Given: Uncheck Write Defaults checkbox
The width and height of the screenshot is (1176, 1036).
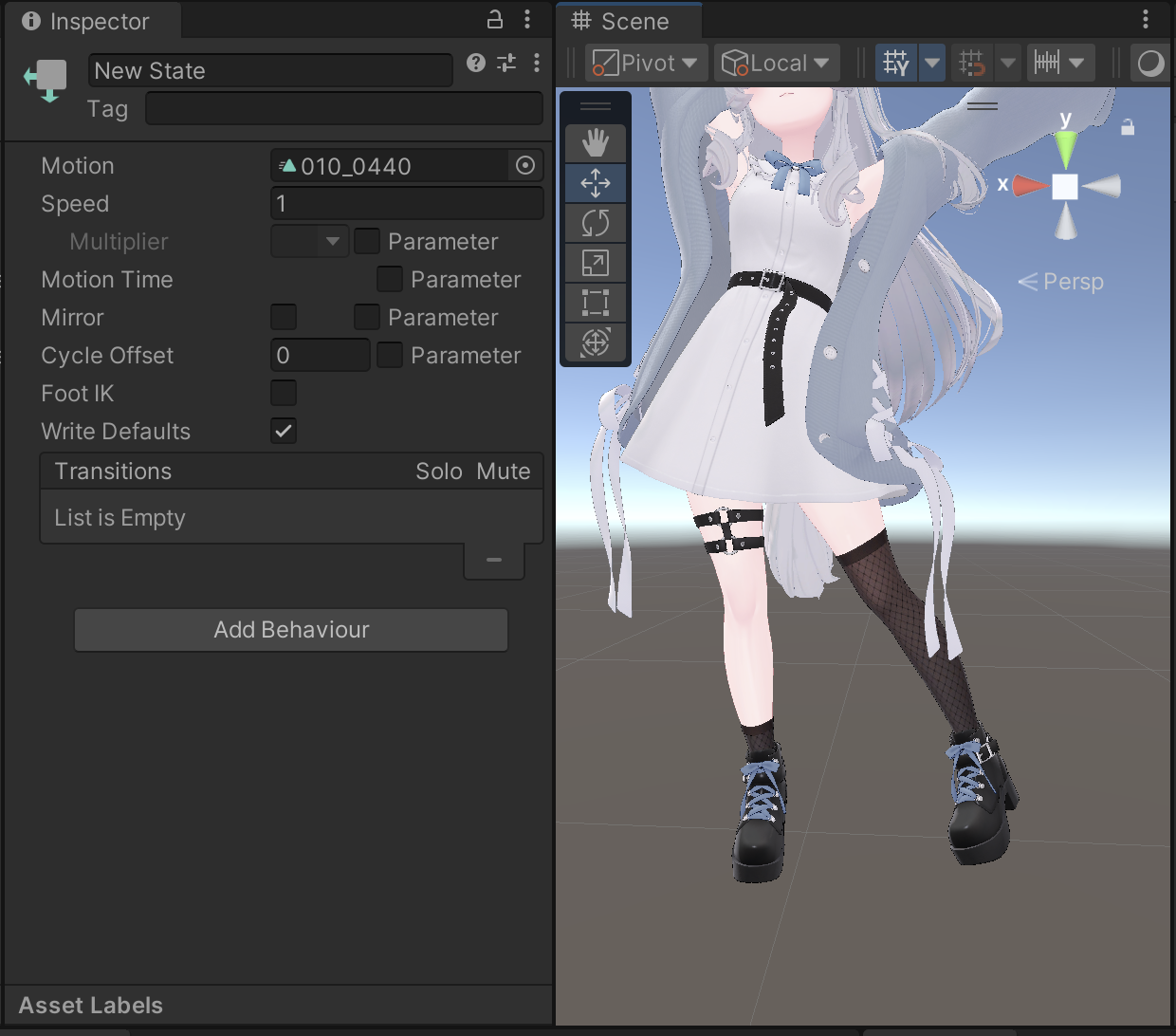Looking at the screenshot, I should click(x=284, y=431).
